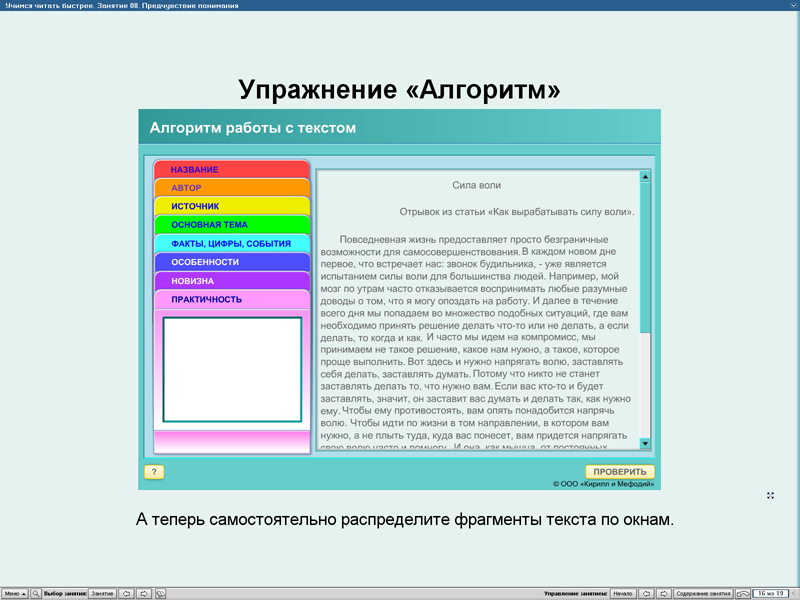Click the forward arrow in Выбор занятия toolbar

tap(145, 592)
